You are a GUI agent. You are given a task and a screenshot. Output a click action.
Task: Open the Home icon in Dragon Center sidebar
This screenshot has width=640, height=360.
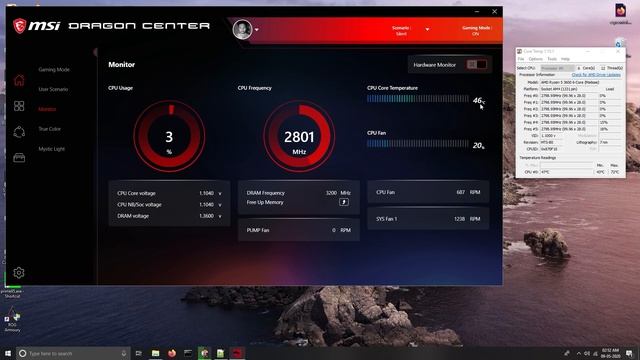coord(19,80)
